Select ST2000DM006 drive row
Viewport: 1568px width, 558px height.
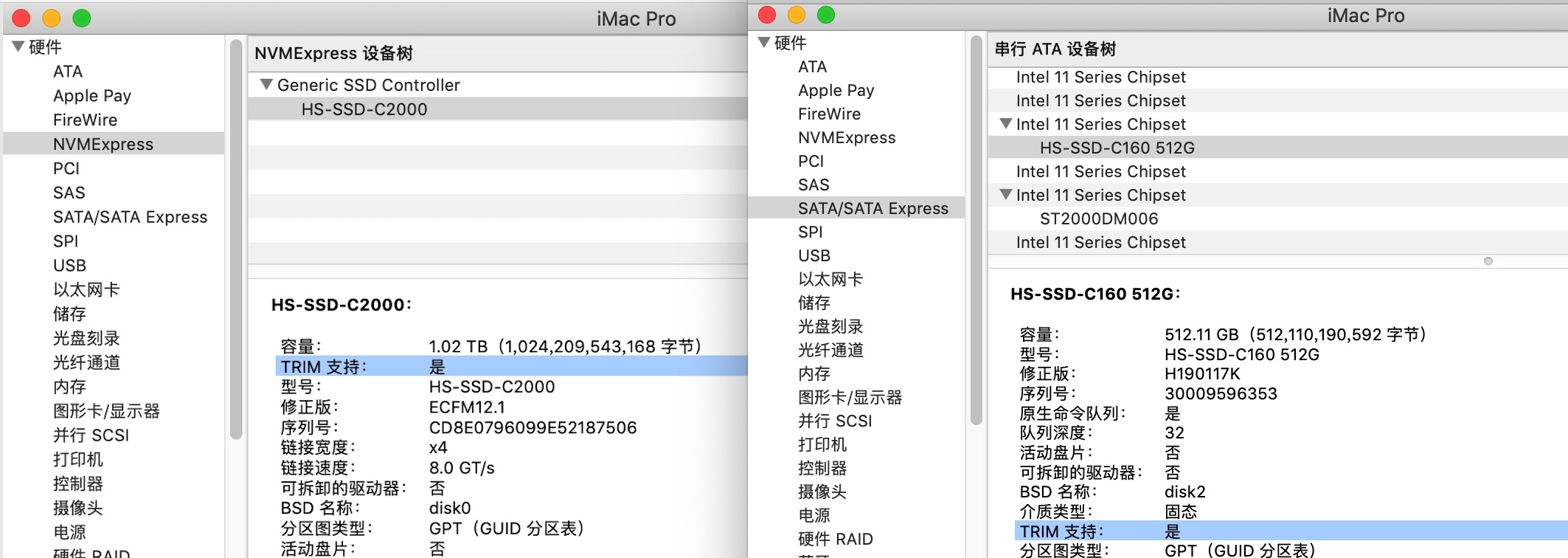(1278, 218)
